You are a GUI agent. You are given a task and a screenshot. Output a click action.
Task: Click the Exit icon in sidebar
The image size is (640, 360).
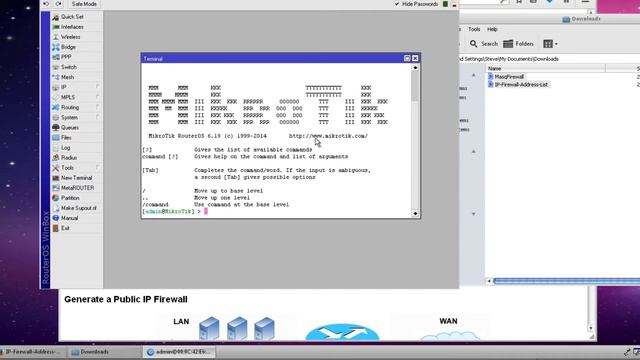coord(56,228)
